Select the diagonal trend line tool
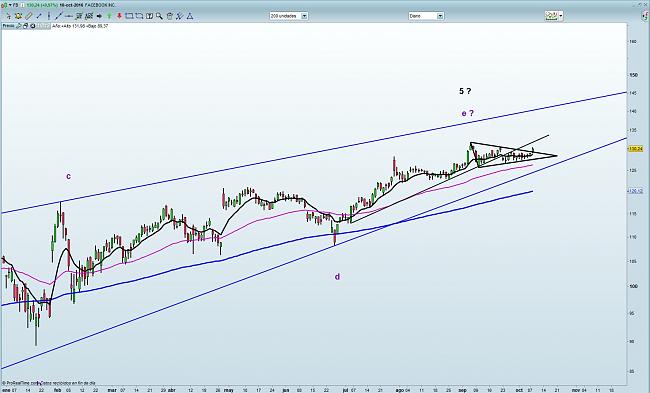The height and width of the screenshot is (393, 650). pos(59,16)
